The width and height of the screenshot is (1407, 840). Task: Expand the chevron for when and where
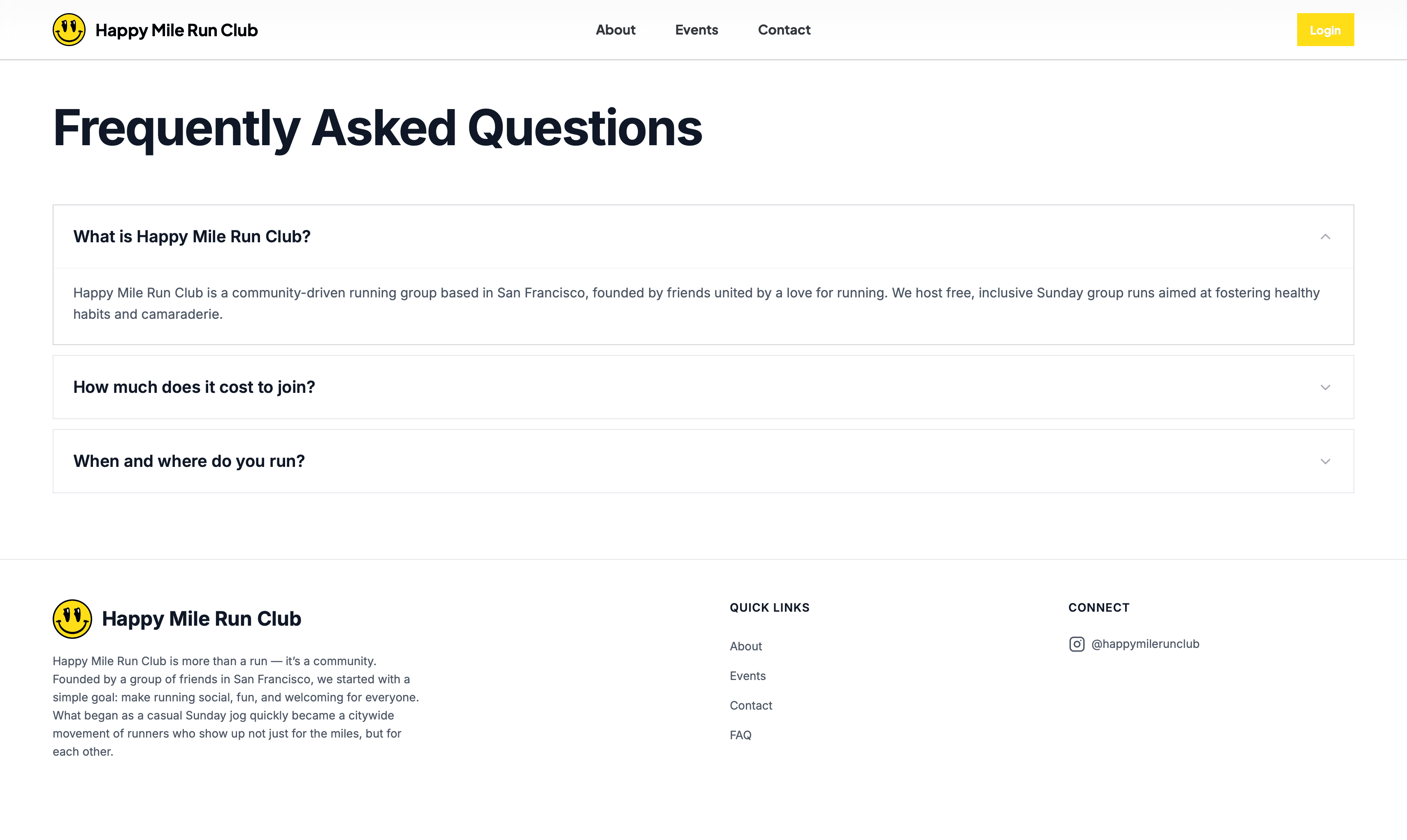(x=1325, y=461)
